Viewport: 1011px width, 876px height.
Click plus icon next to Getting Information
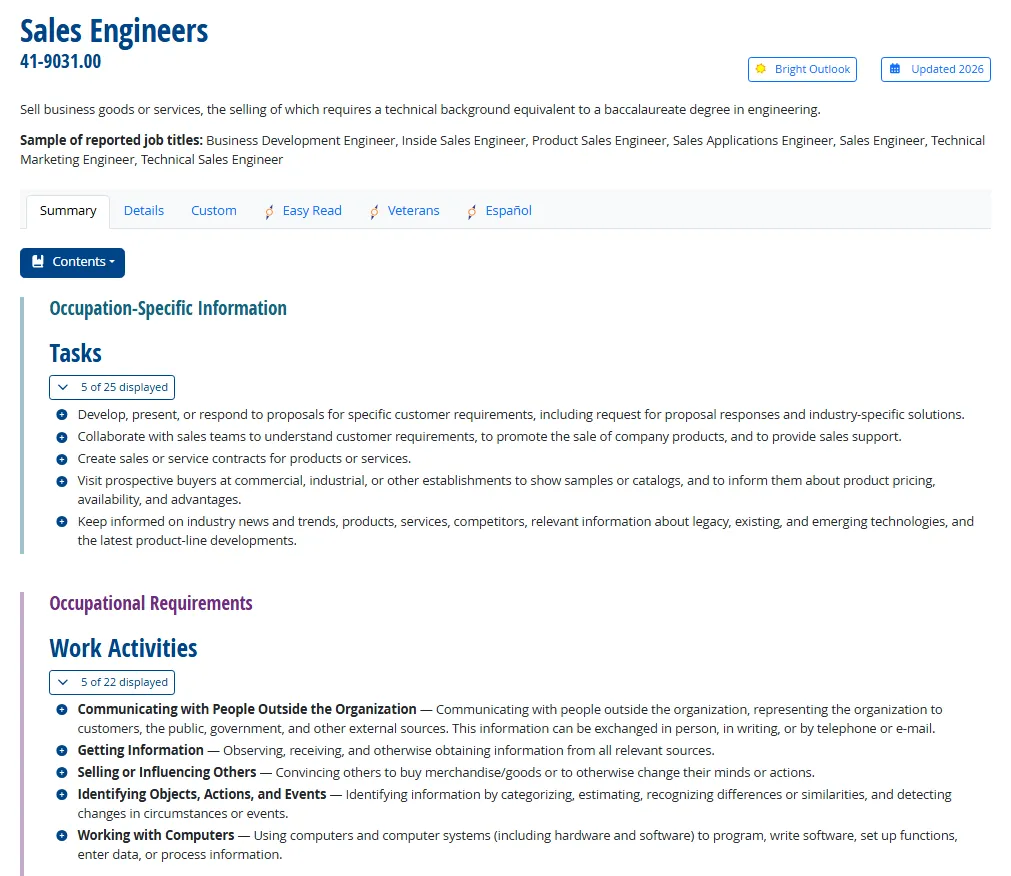pyautogui.click(x=62, y=750)
